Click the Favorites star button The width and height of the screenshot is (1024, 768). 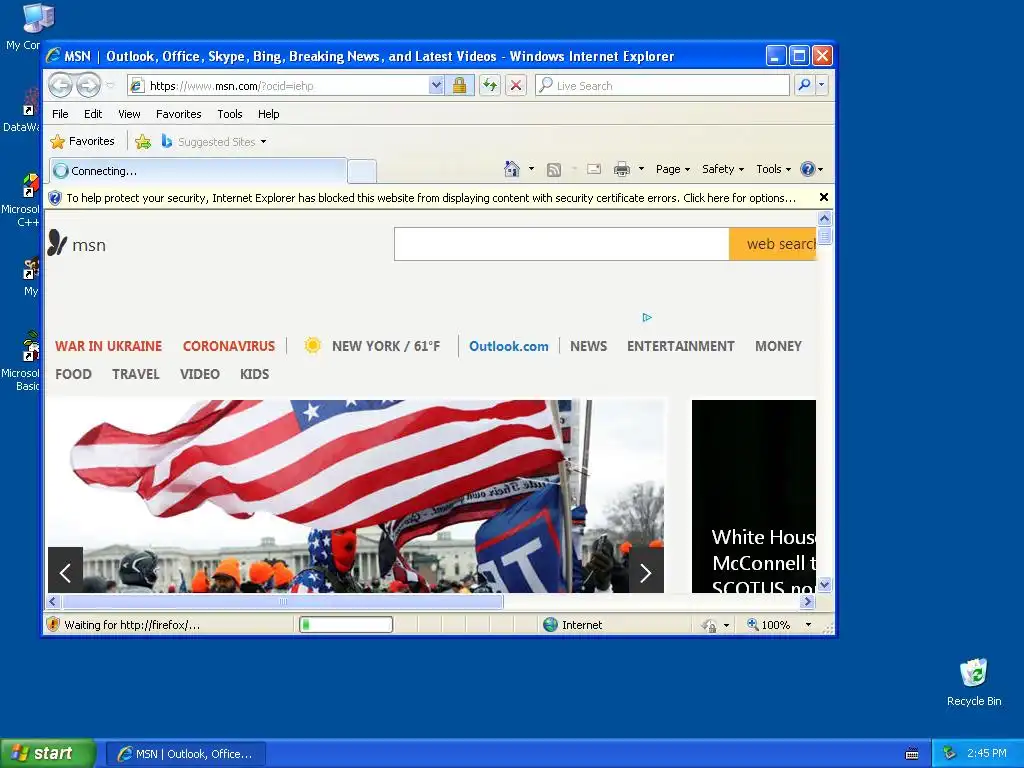pos(82,142)
